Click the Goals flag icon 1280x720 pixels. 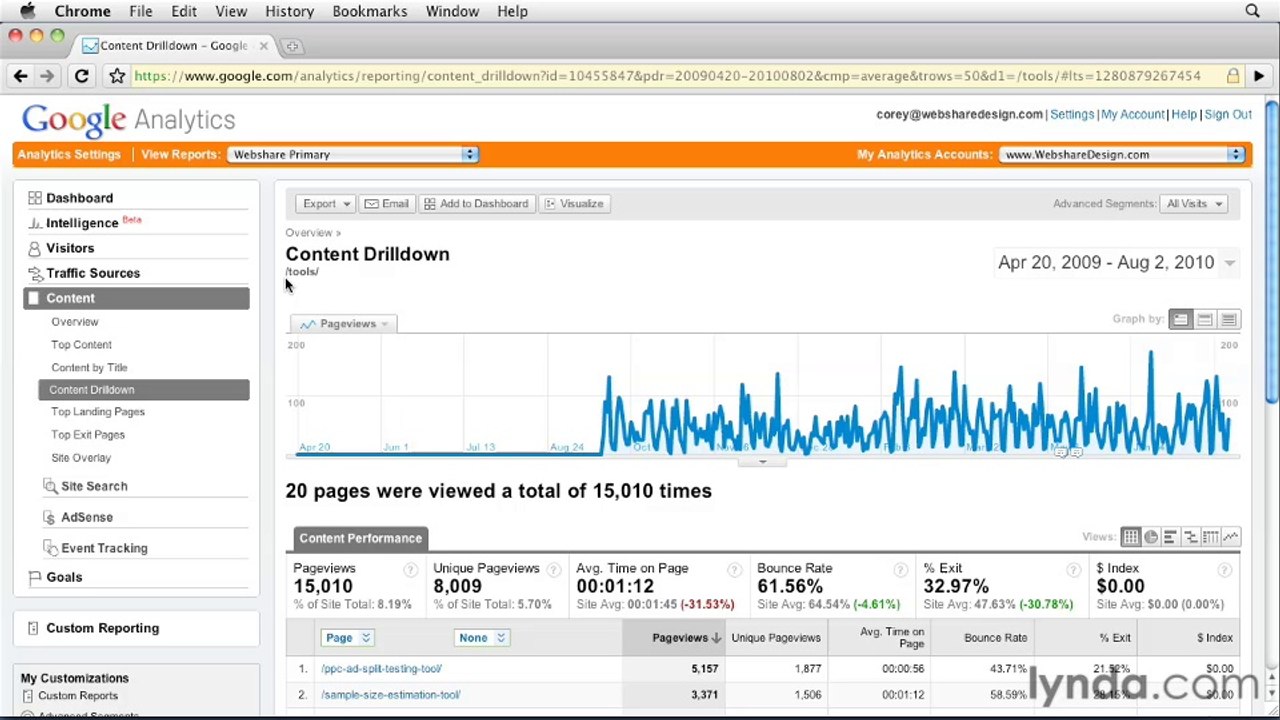pyautogui.click(x=35, y=577)
